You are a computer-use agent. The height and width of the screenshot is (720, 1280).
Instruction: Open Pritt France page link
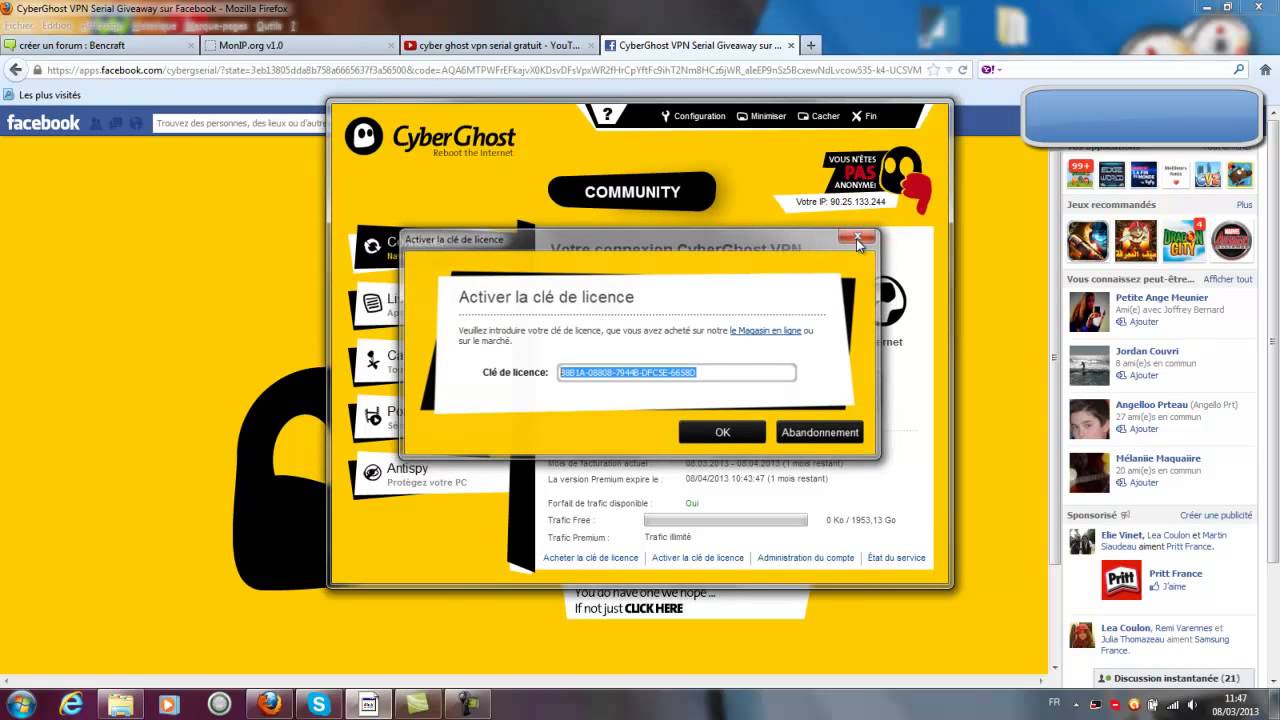[1176, 574]
